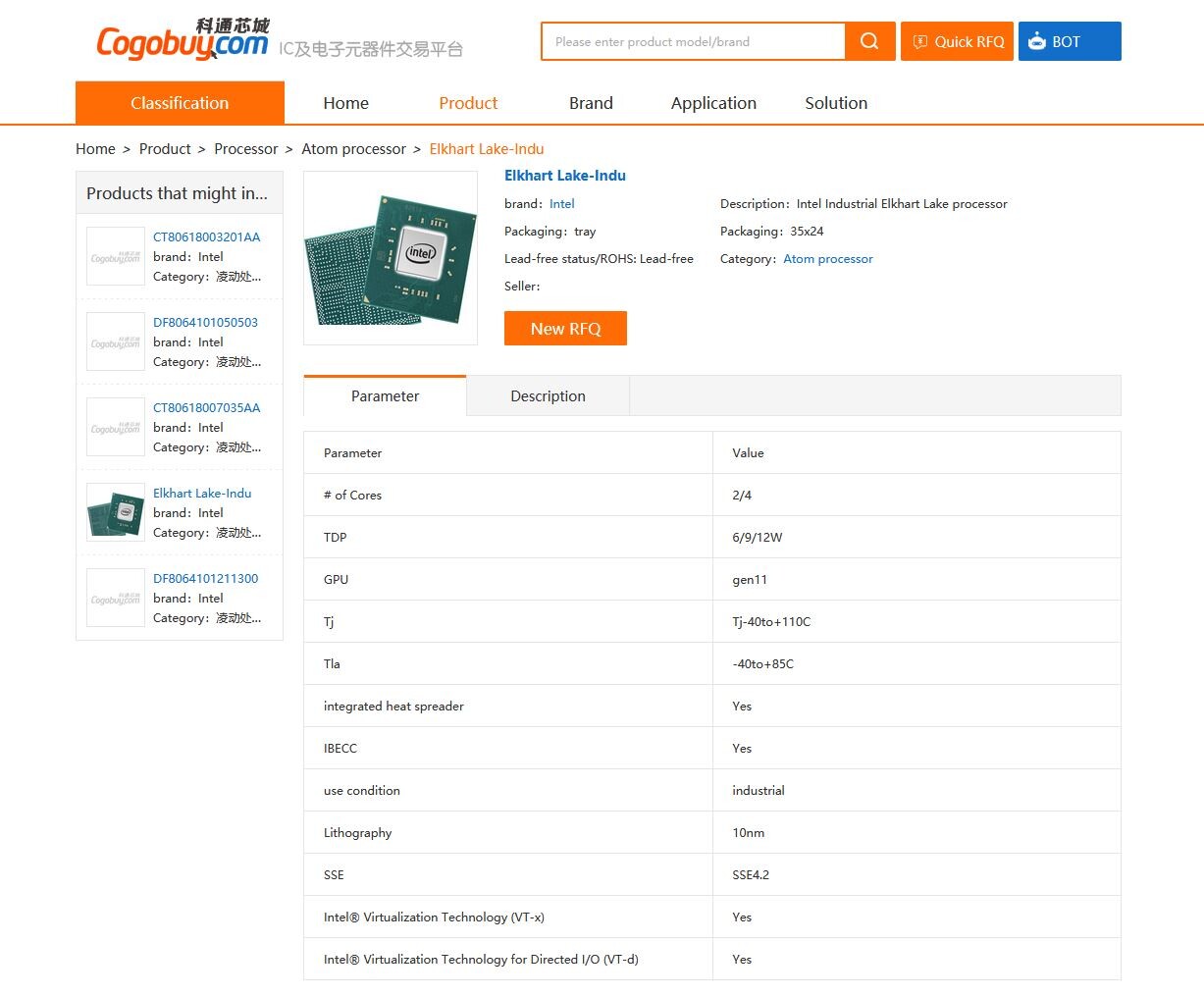This screenshot has height=996, width=1204.
Task: Click the Elkhart Lake-Indu sidebar chip thumbnail
Action: pos(116,513)
